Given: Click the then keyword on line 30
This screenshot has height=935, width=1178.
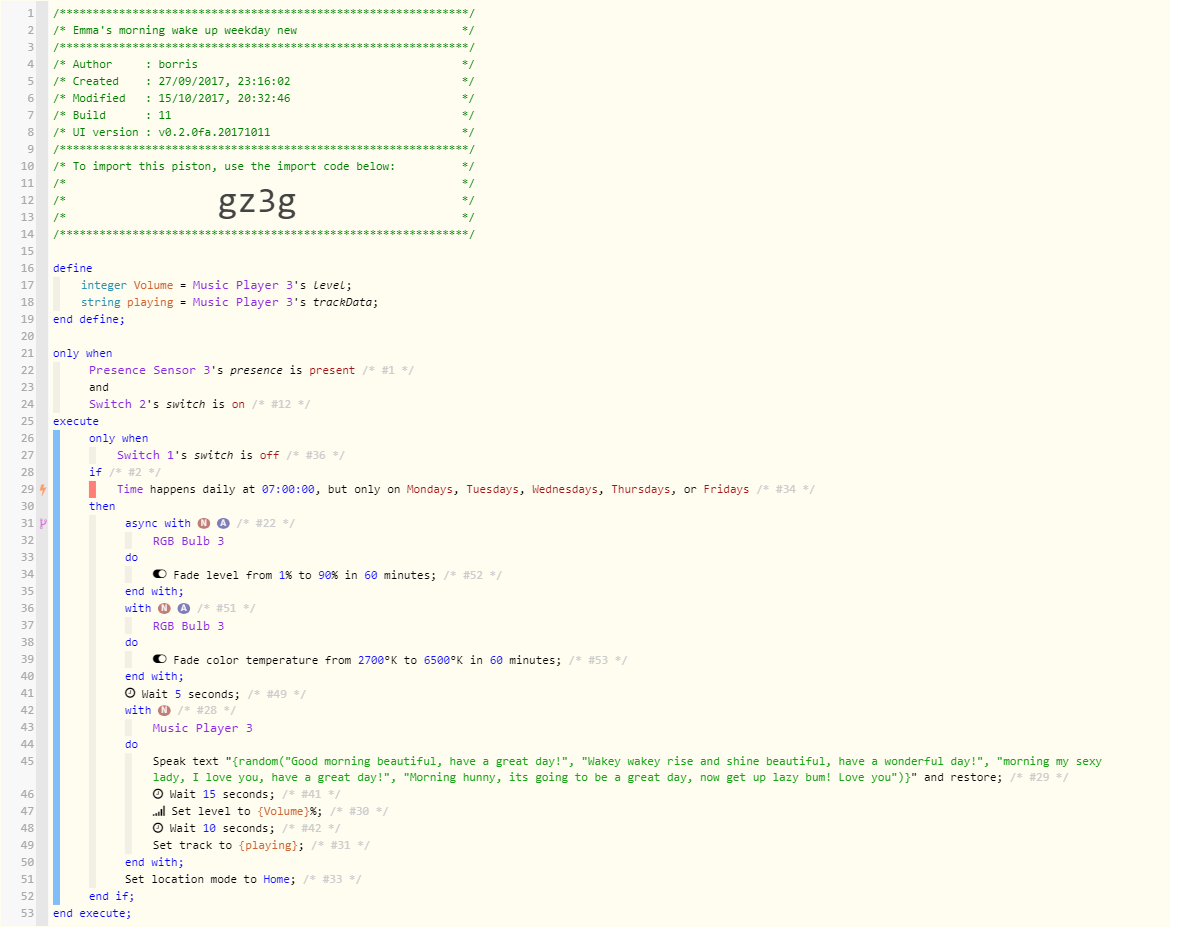Looking at the screenshot, I should (102, 509).
